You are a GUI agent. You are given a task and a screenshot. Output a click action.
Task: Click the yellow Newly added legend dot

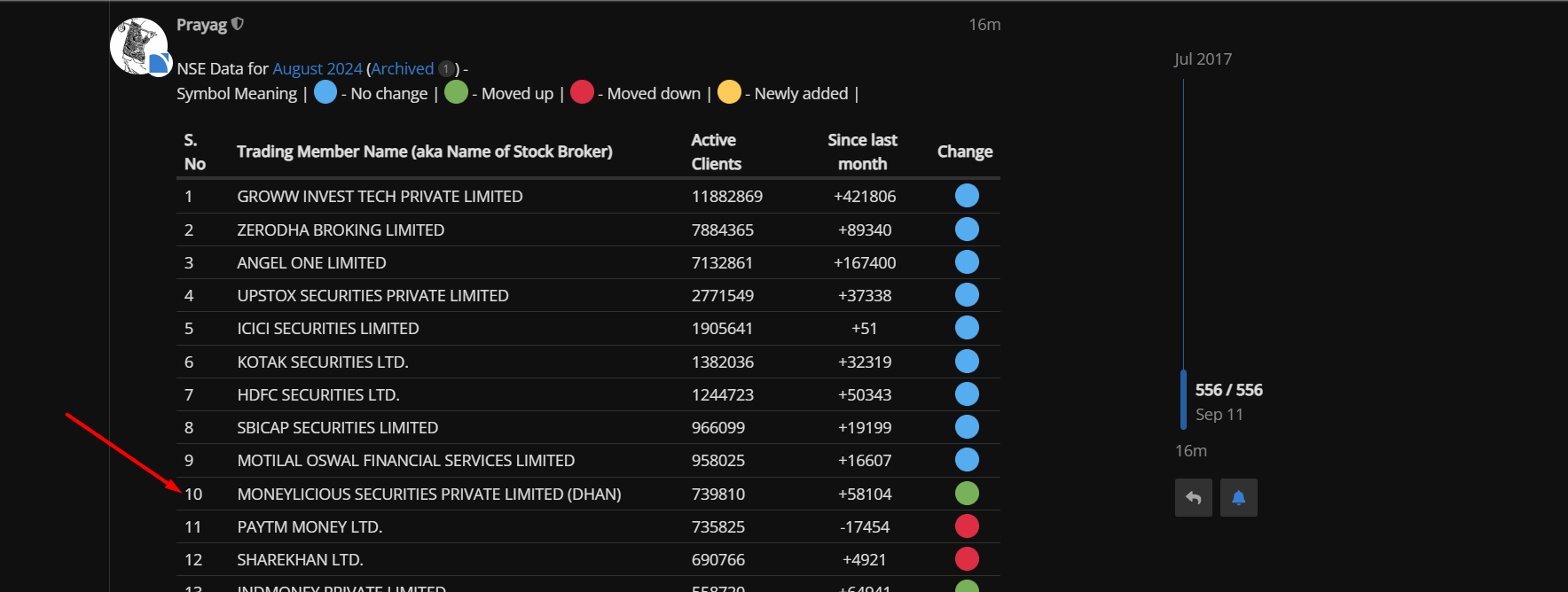click(729, 92)
